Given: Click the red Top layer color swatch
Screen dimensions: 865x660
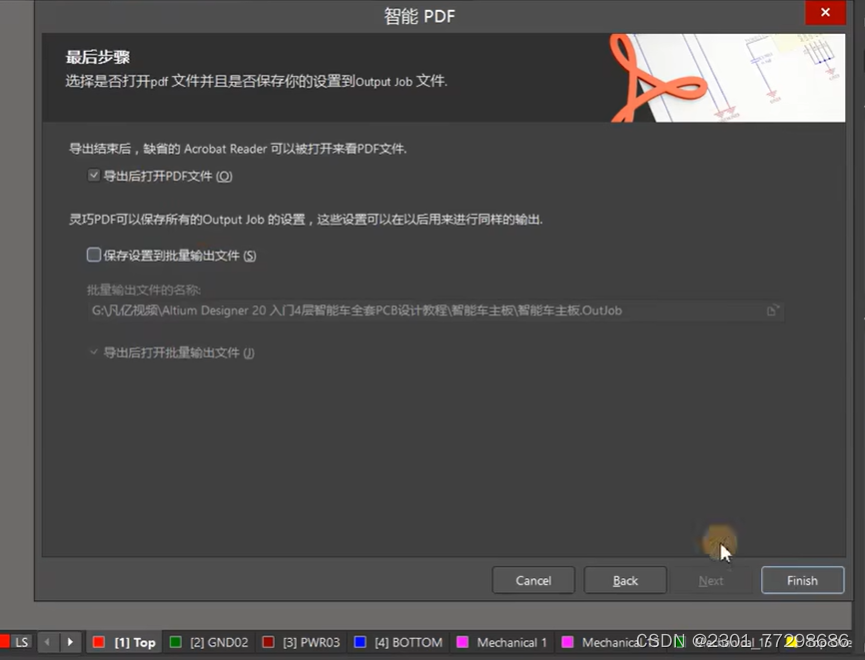Looking at the screenshot, I should tap(99, 642).
